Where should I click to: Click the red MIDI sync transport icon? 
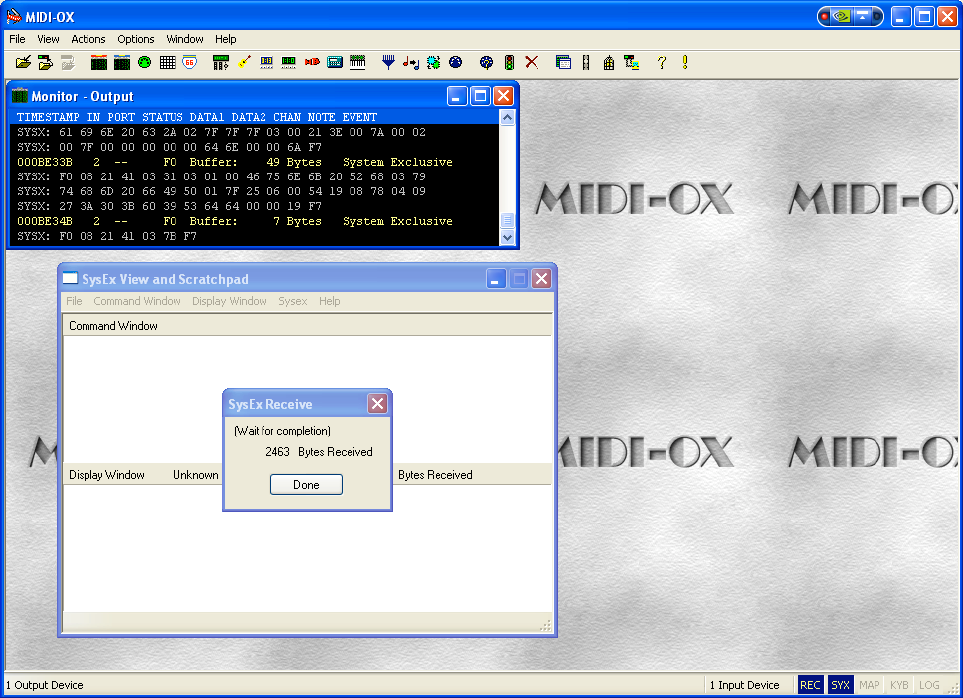[312, 63]
